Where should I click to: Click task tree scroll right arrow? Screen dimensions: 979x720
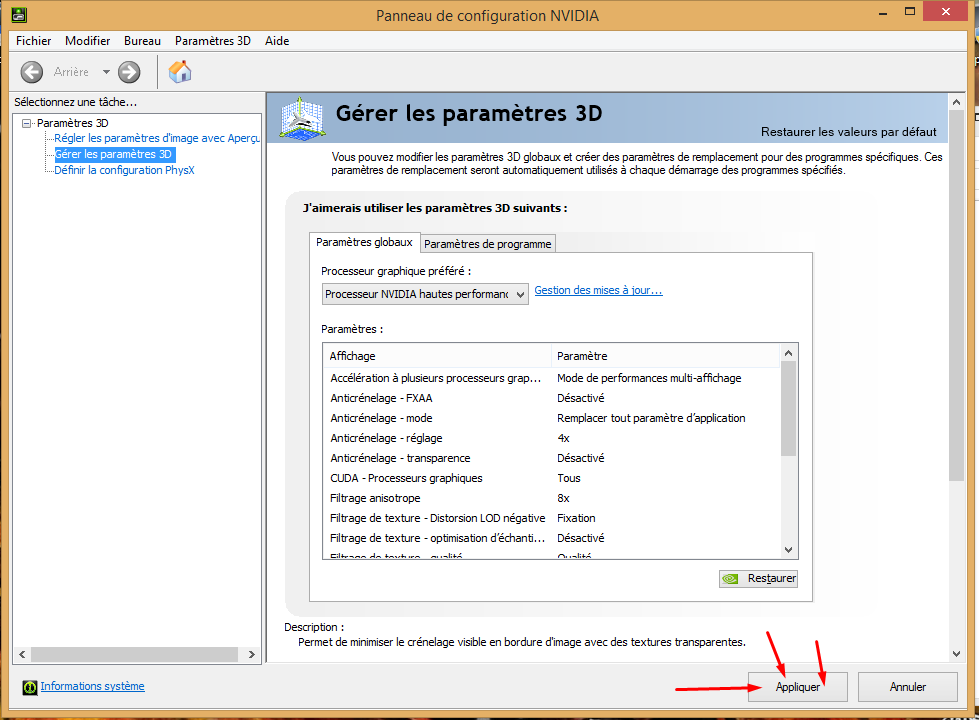252,654
